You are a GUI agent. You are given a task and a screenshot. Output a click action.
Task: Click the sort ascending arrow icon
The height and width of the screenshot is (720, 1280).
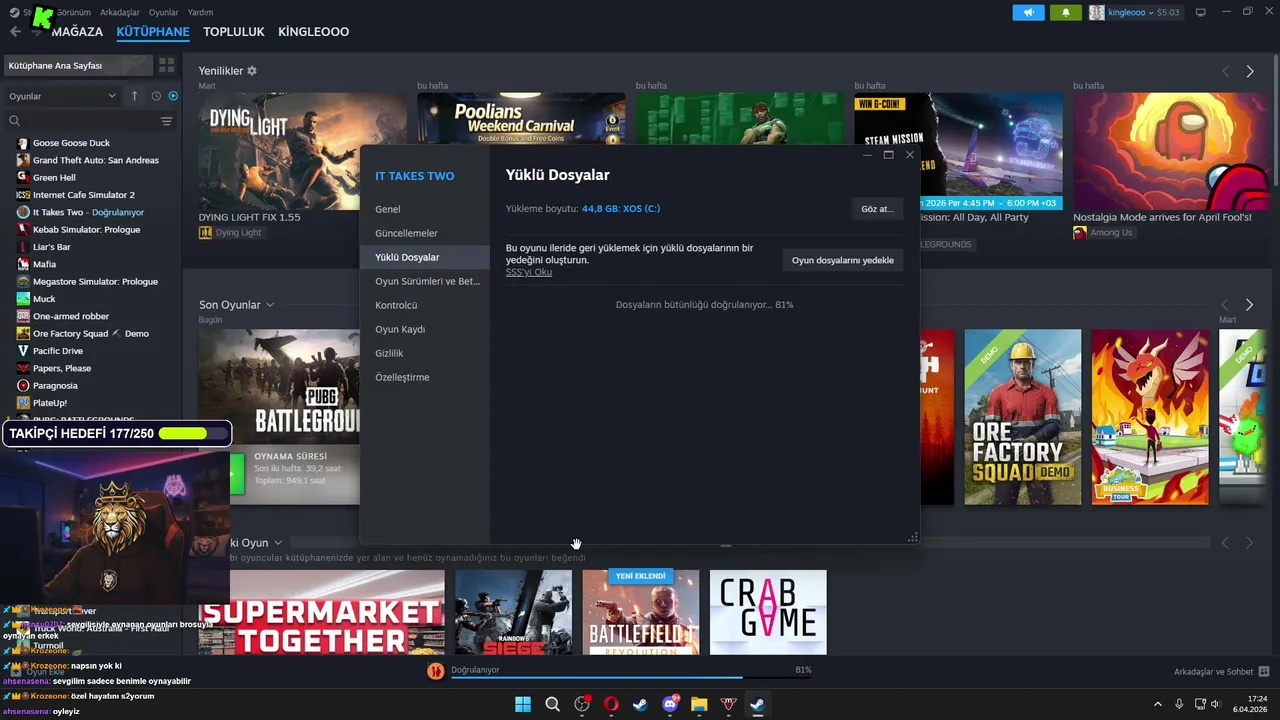(135, 96)
